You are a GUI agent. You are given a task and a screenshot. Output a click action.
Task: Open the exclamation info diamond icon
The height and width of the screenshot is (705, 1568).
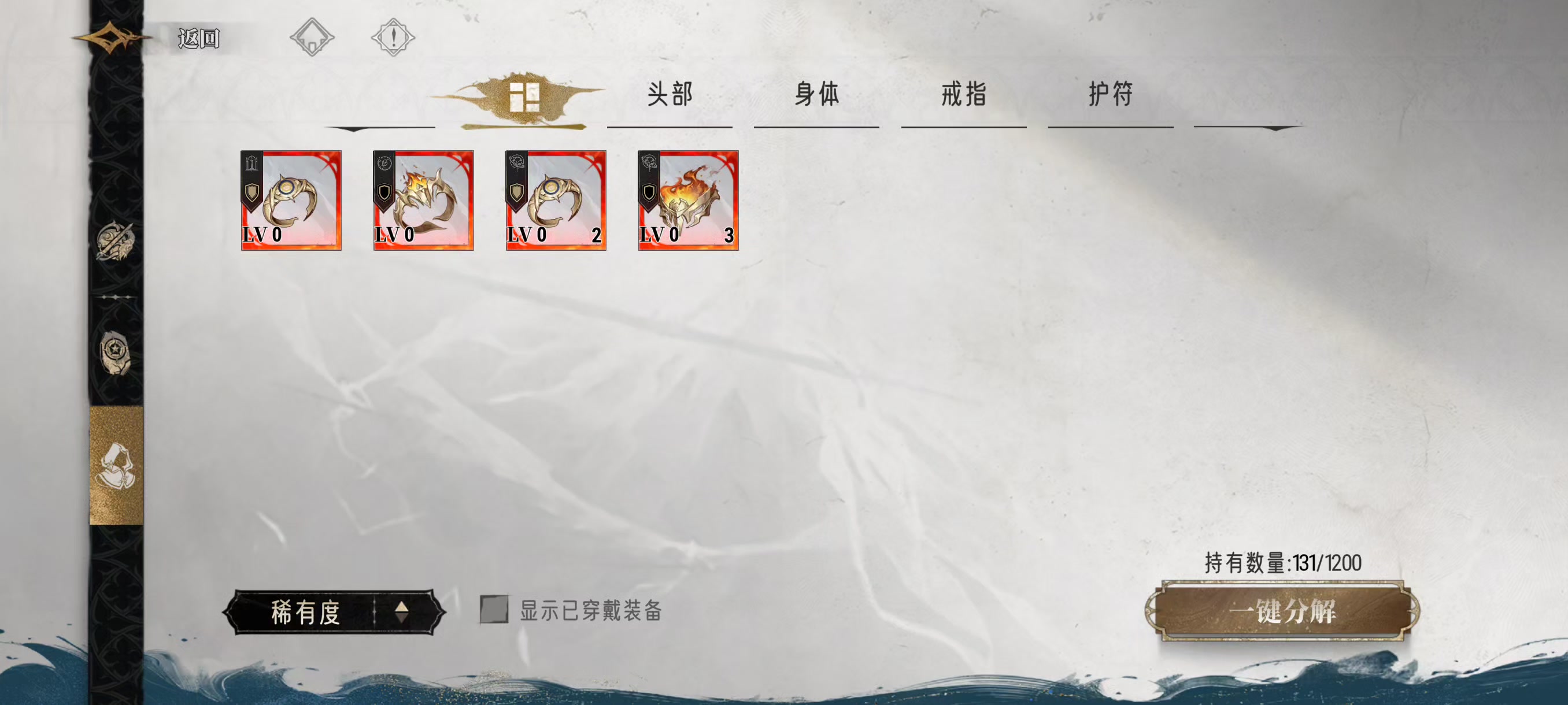pos(393,38)
